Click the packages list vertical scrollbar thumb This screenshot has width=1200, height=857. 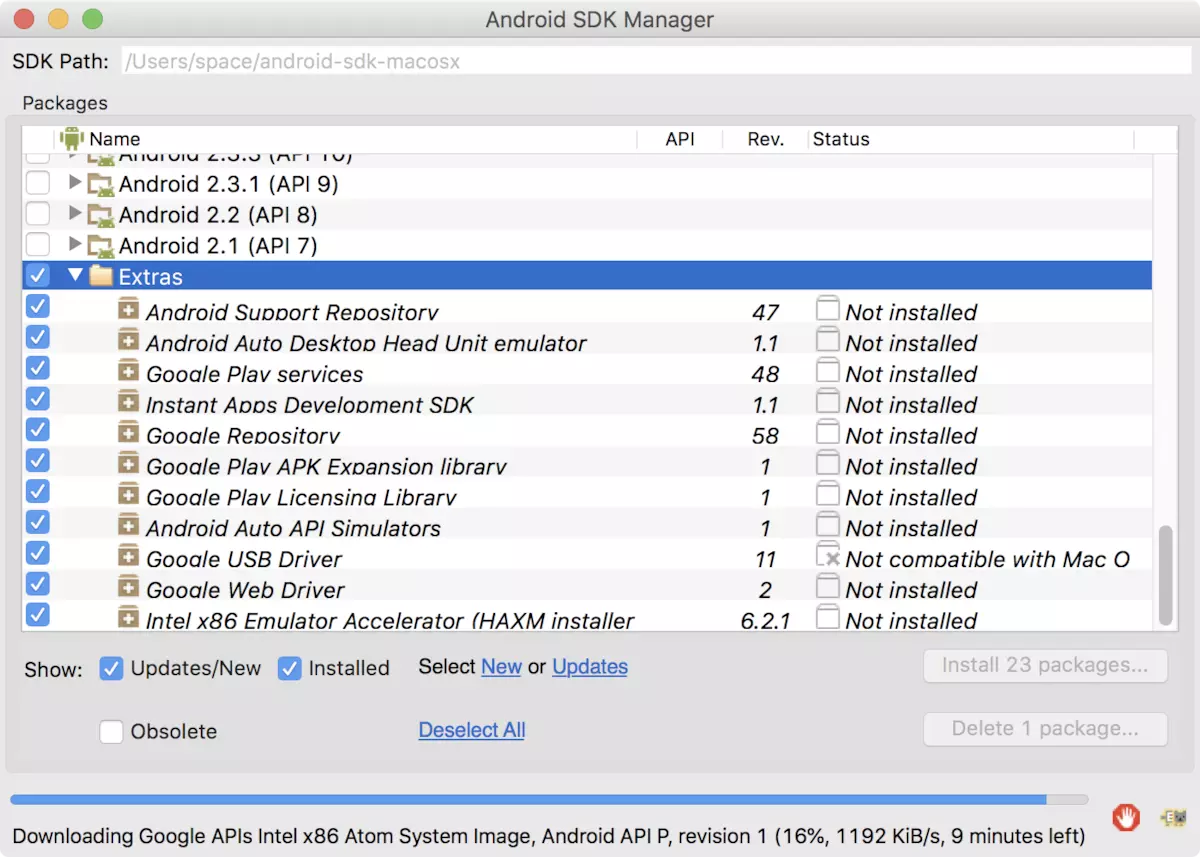[x=1165, y=575]
